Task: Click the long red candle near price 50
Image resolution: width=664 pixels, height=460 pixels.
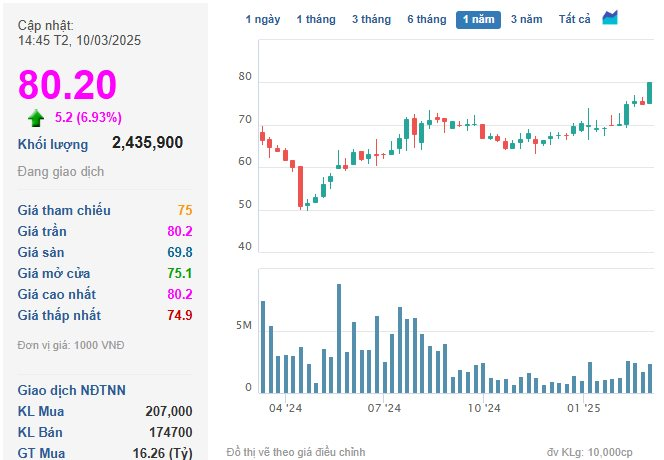Action: tap(301, 186)
